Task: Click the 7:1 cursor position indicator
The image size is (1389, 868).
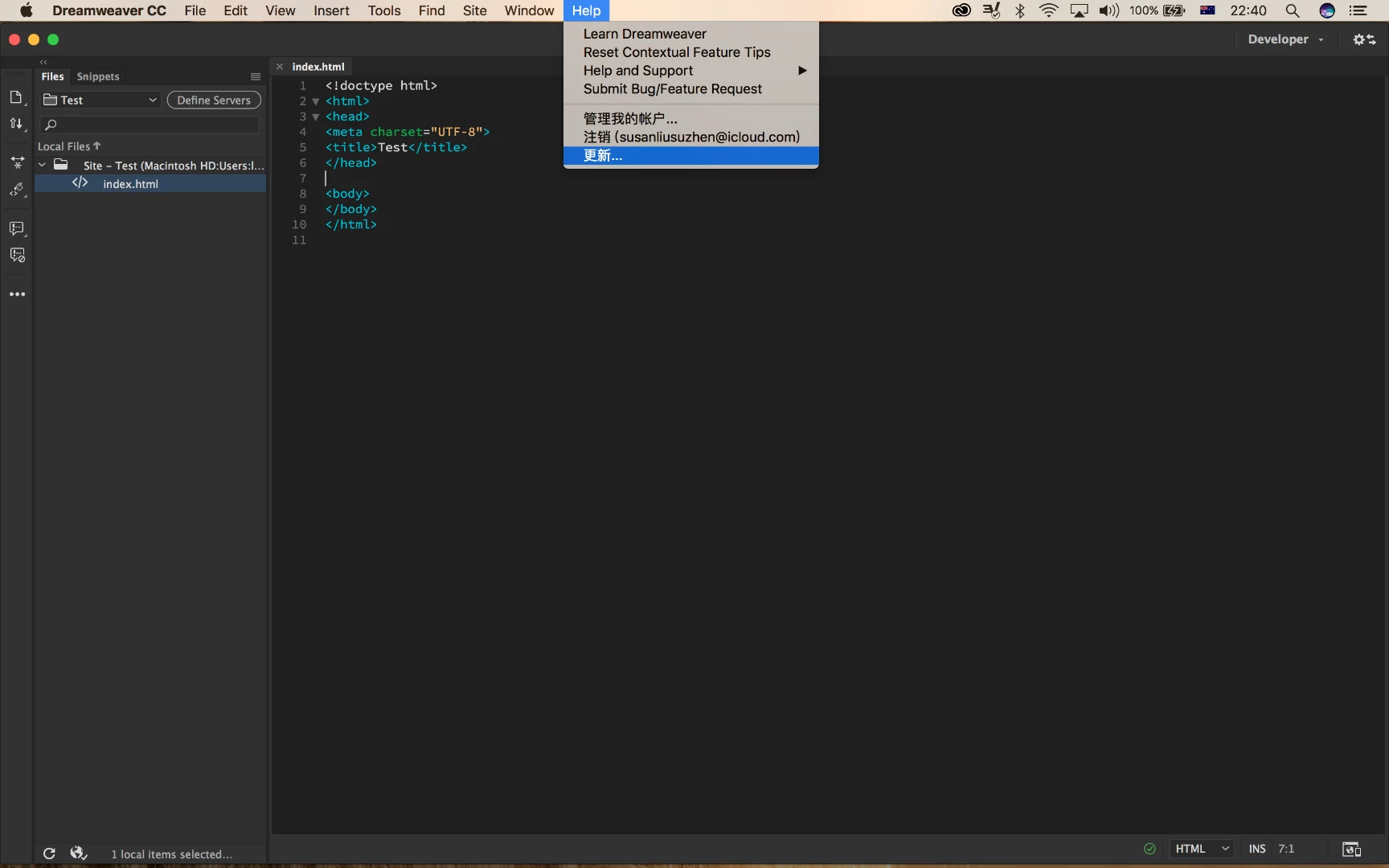Action: pyautogui.click(x=1286, y=849)
